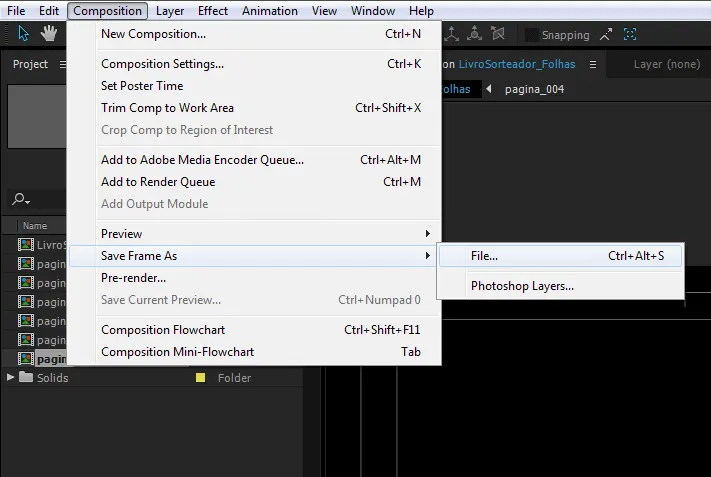The height and width of the screenshot is (477, 711).
Task: Click pagina_004 in the comp breadcrumb
Action: tap(534, 89)
